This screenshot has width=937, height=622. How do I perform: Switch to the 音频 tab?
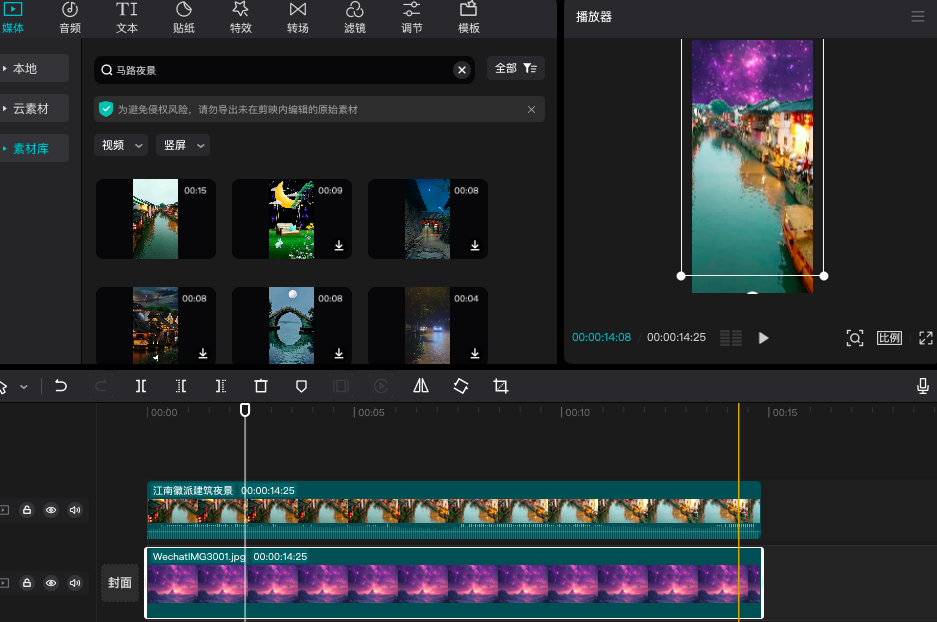coord(70,18)
